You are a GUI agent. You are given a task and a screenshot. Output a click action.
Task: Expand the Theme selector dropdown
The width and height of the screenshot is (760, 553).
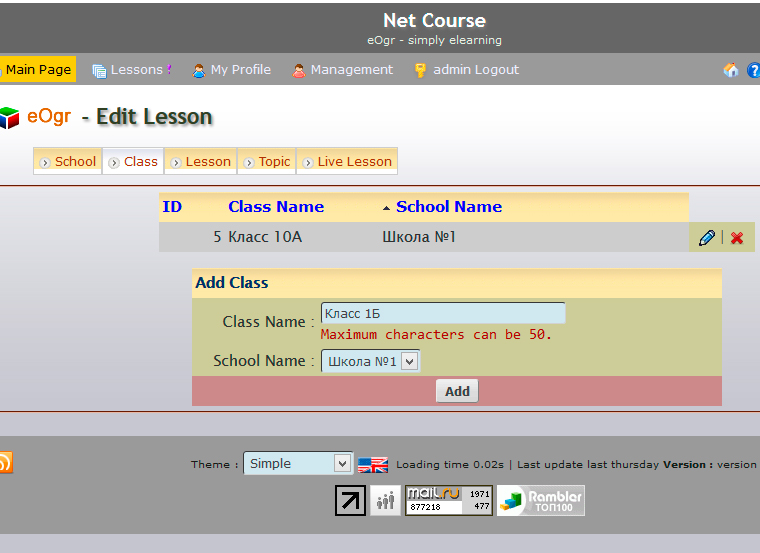(298, 463)
